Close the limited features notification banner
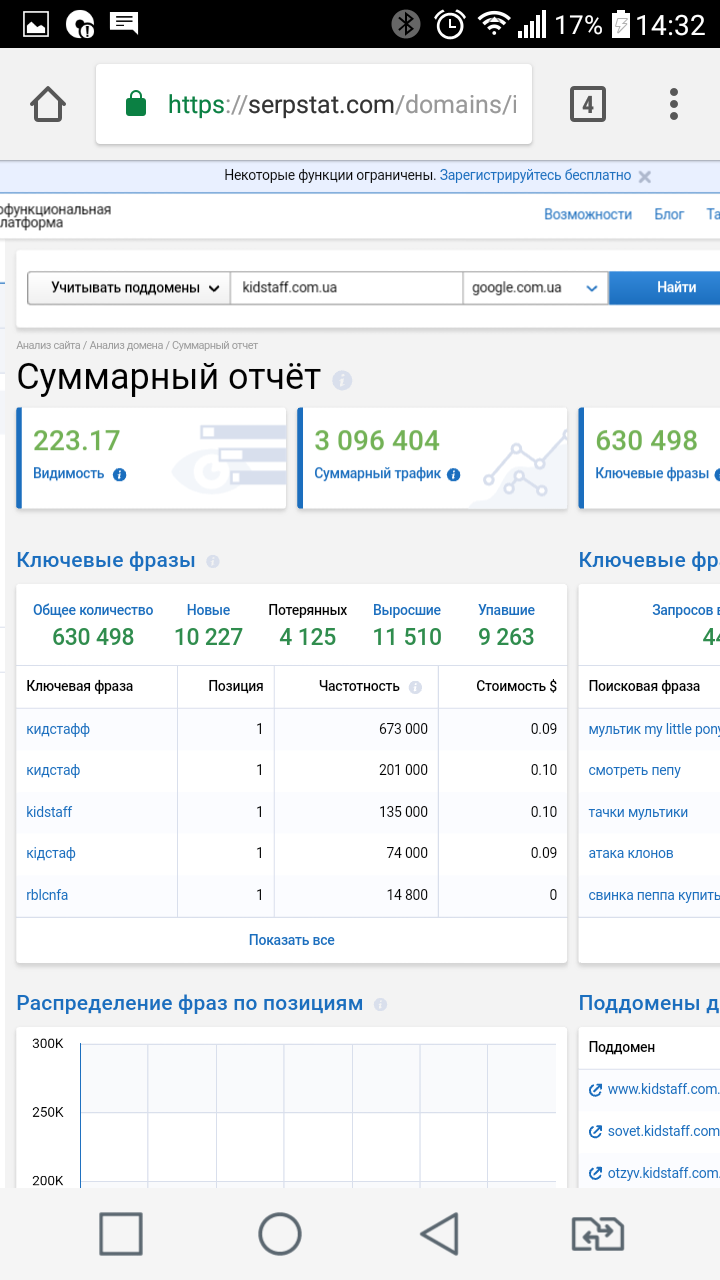720x1280 pixels. (x=645, y=176)
